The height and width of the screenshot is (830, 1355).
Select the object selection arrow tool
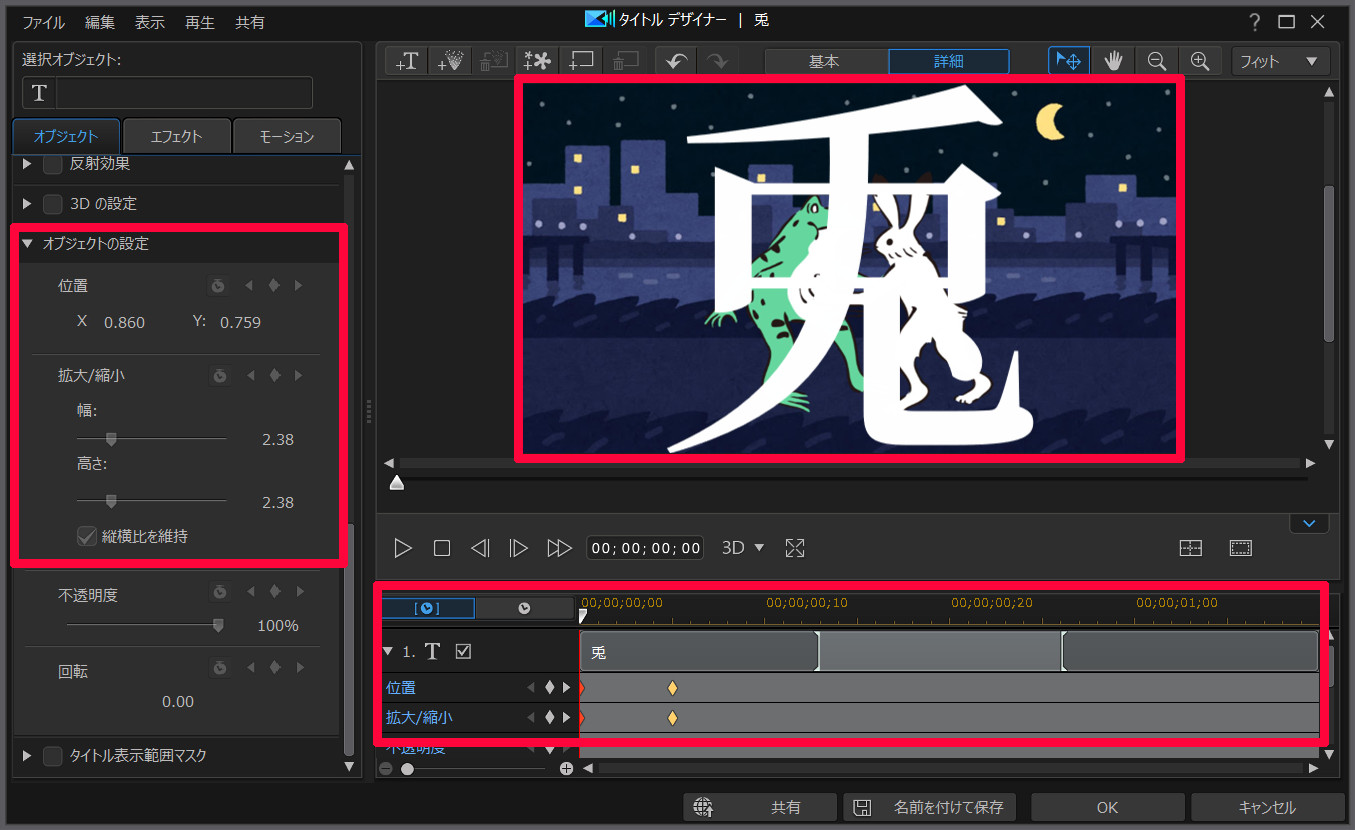(1069, 61)
